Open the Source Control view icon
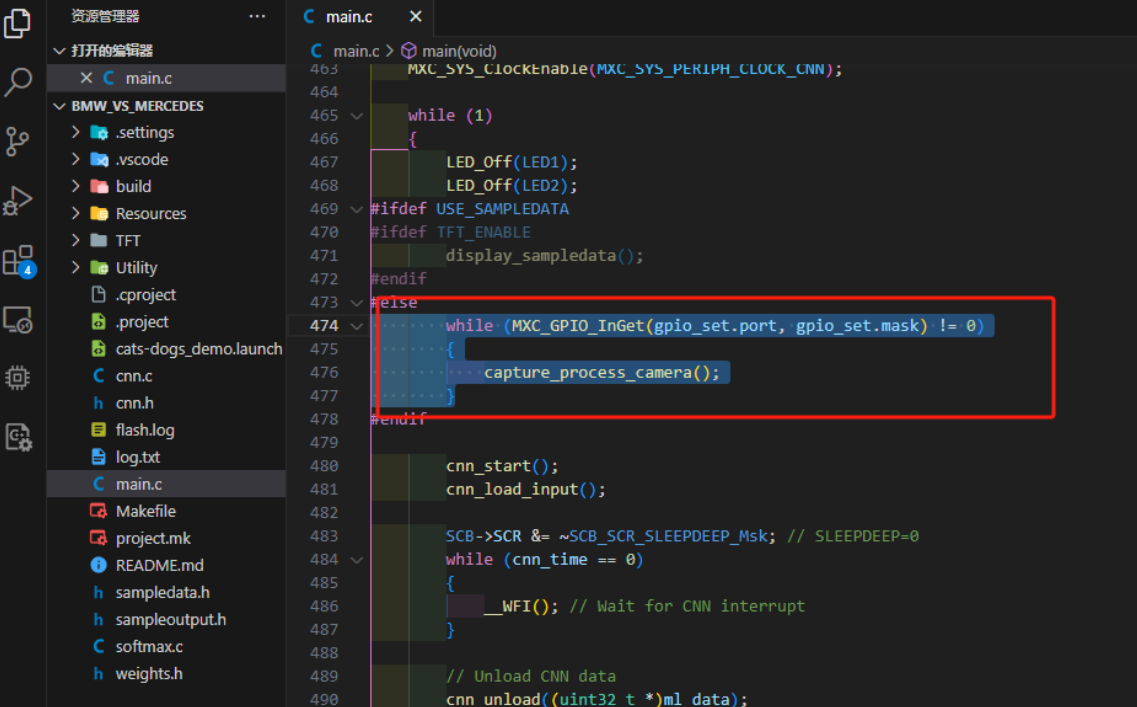 (x=17, y=141)
